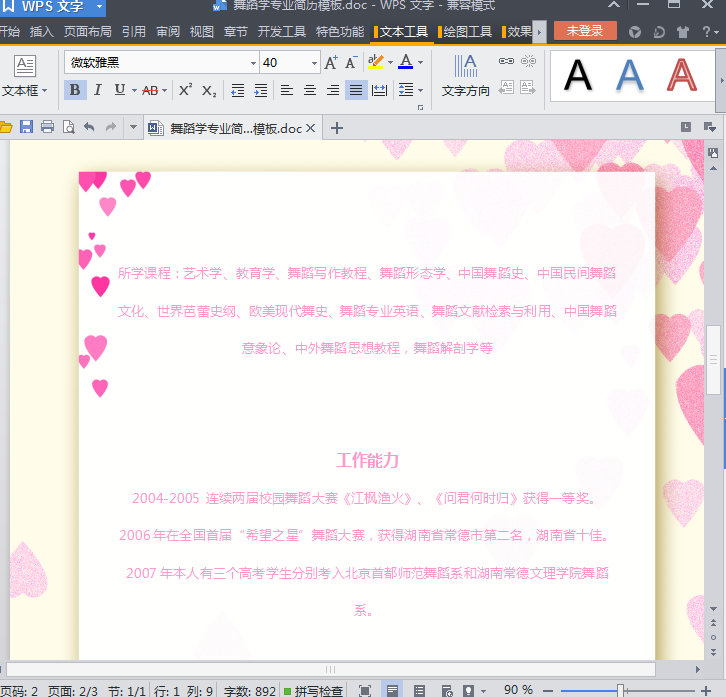Expand the 文本框 text box dropdown
Screen dimensions: 726x697
(x=44, y=90)
